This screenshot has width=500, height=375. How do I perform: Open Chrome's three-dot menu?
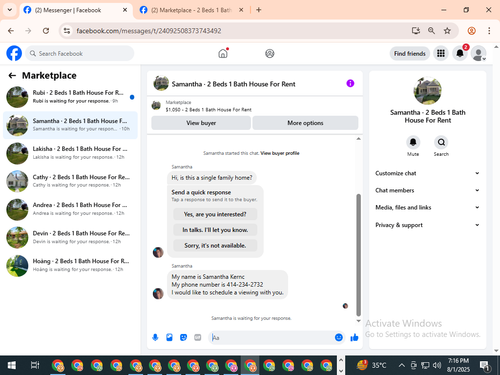[489, 31]
